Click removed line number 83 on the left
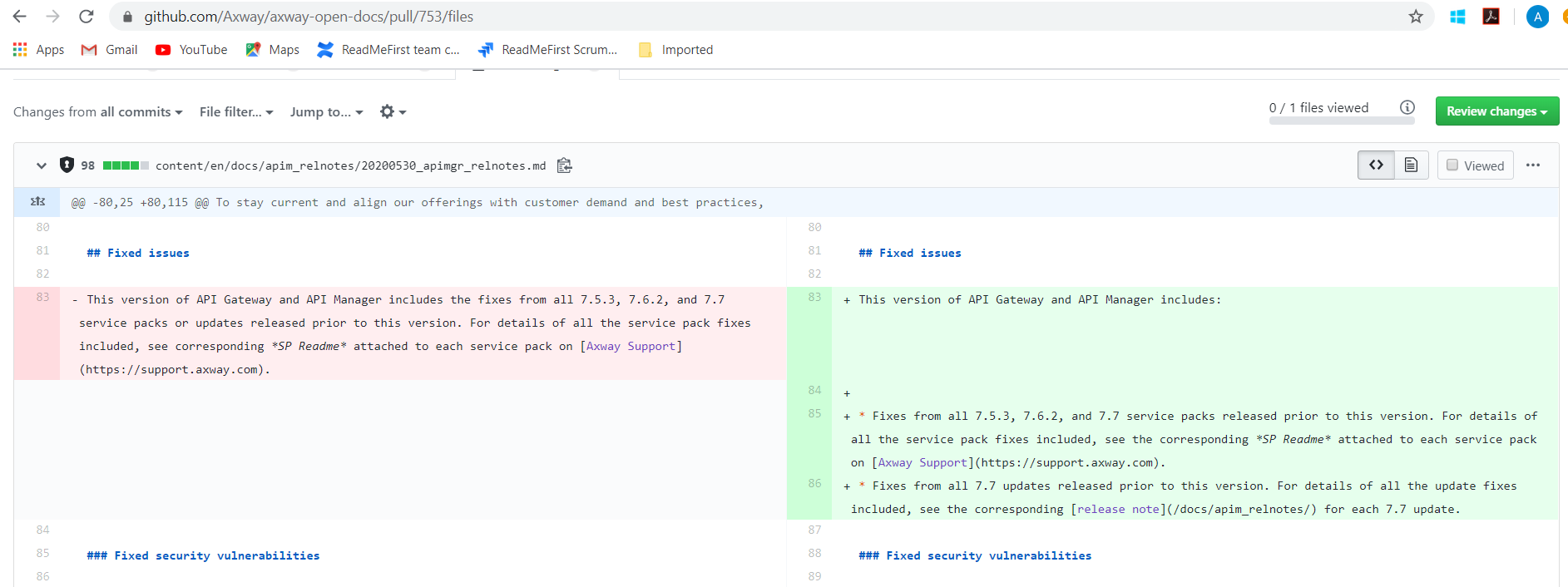The width and height of the screenshot is (1568, 587). coord(42,297)
